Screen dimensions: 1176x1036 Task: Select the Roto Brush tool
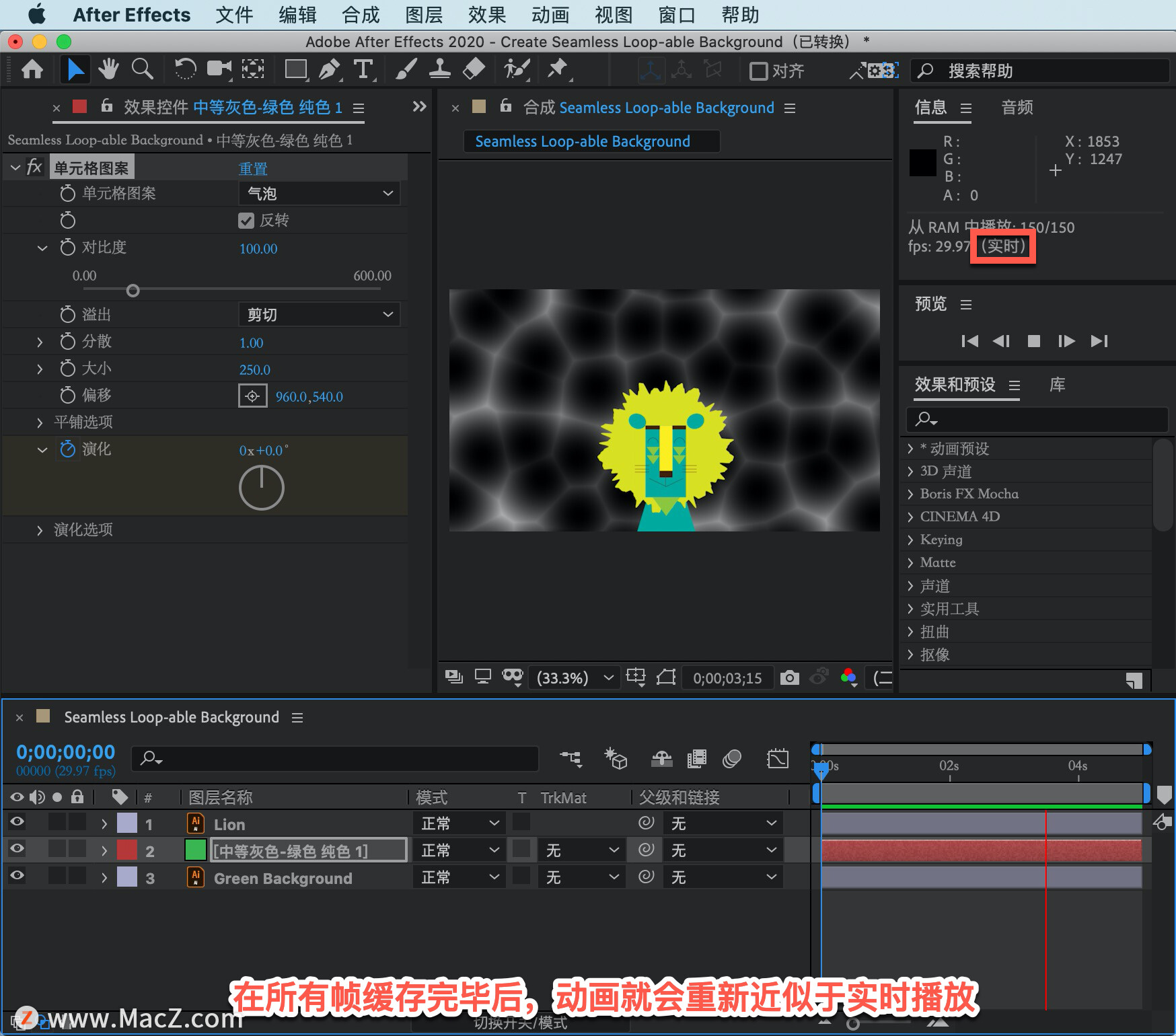pyautogui.click(x=517, y=69)
